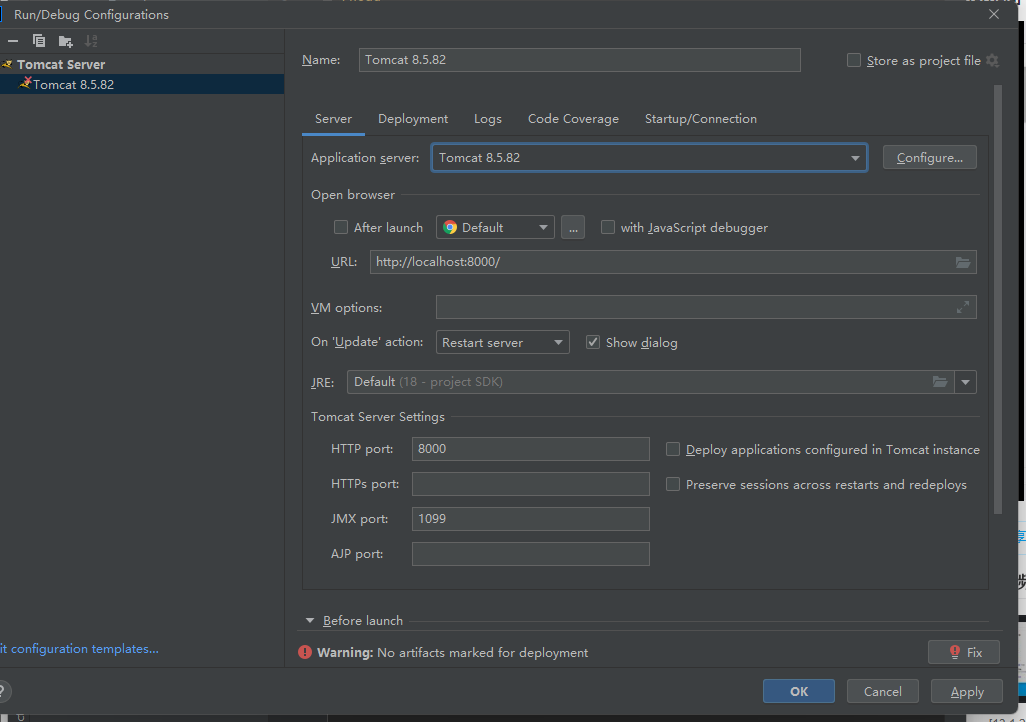The image size is (1026, 722).
Task: Expand the VM options field editor
Action: (962, 307)
